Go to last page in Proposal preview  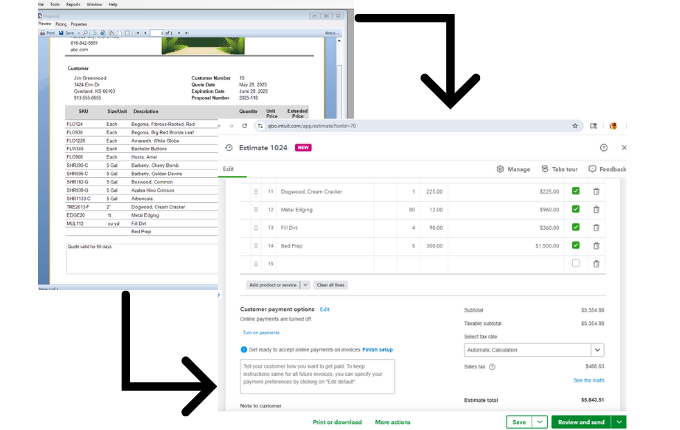pyautogui.click(x=187, y=33)
